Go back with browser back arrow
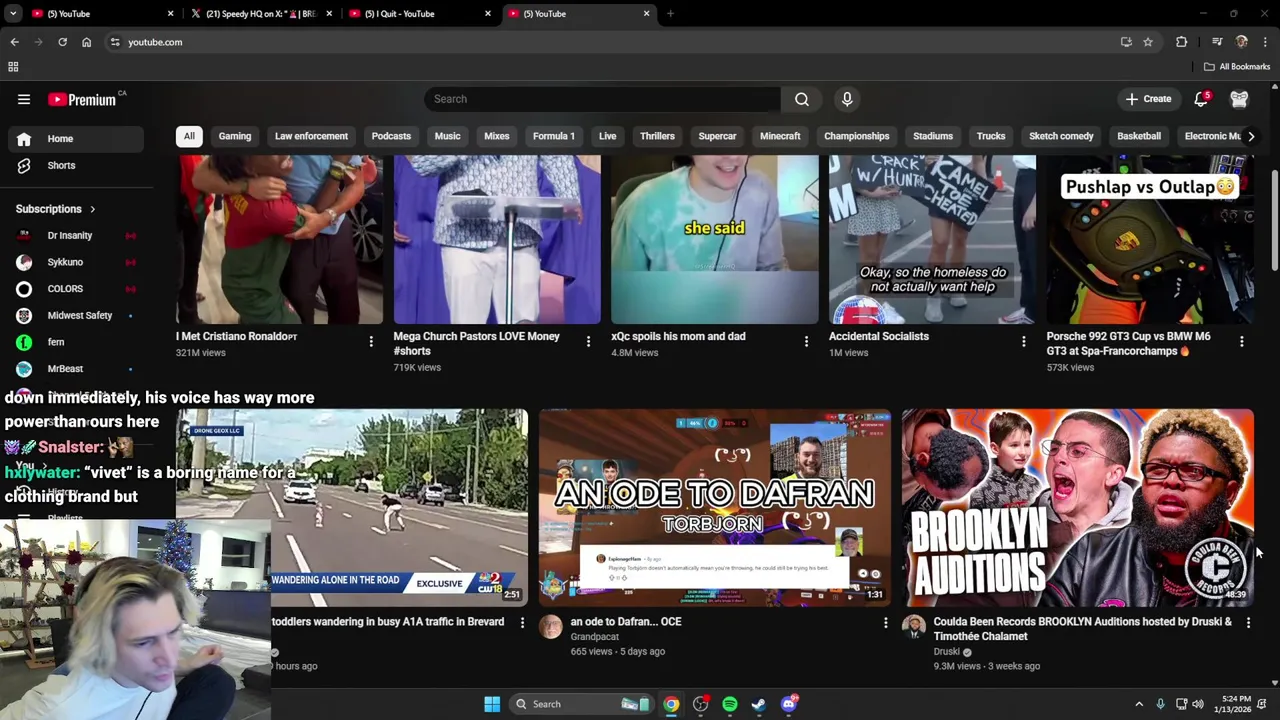Viewport: 1280px width, 720px height. 14,42
